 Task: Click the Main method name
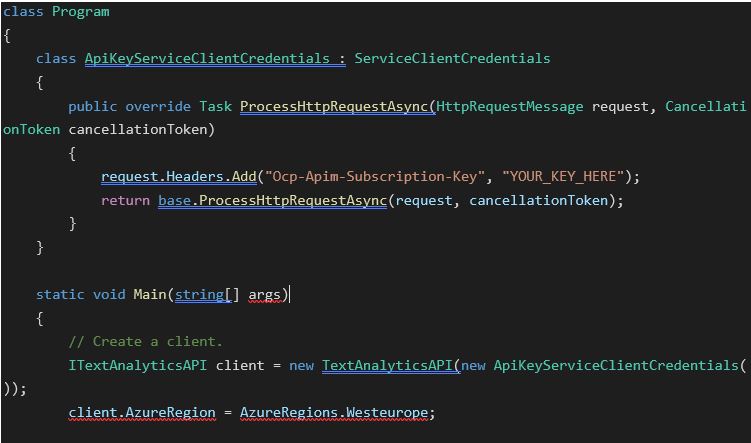click(x=150, y=294)
